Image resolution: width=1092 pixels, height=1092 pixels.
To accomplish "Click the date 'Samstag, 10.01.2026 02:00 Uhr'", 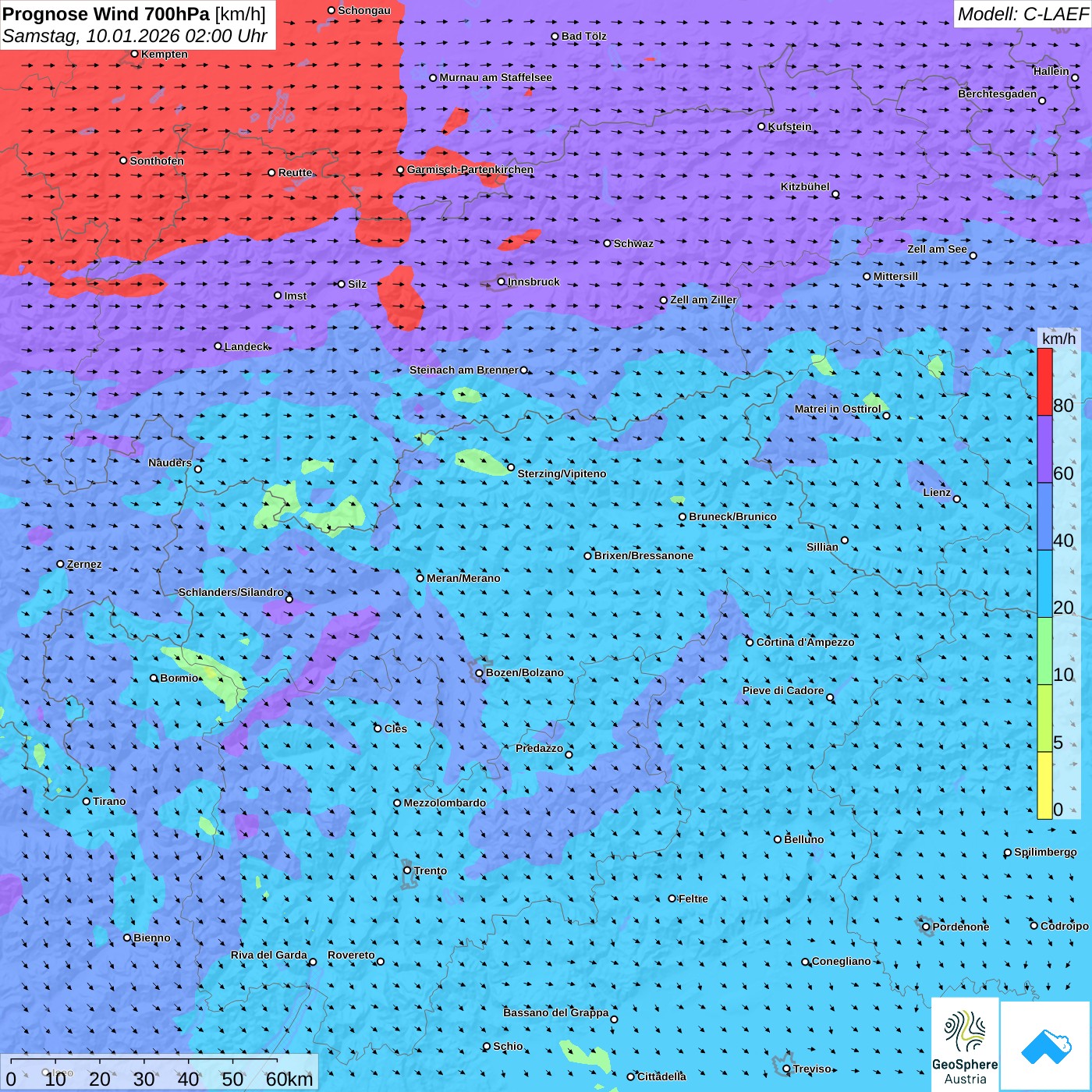I will pos(135,36).
